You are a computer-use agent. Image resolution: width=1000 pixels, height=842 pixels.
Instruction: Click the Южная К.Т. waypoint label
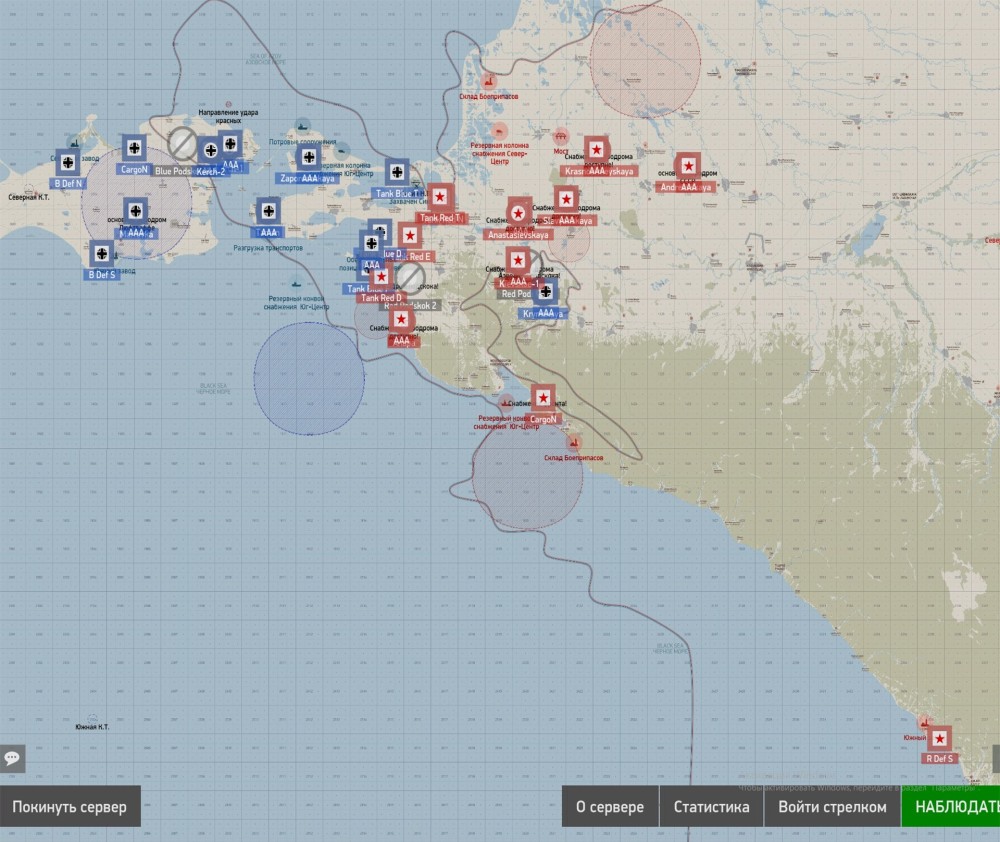[92, 727]
